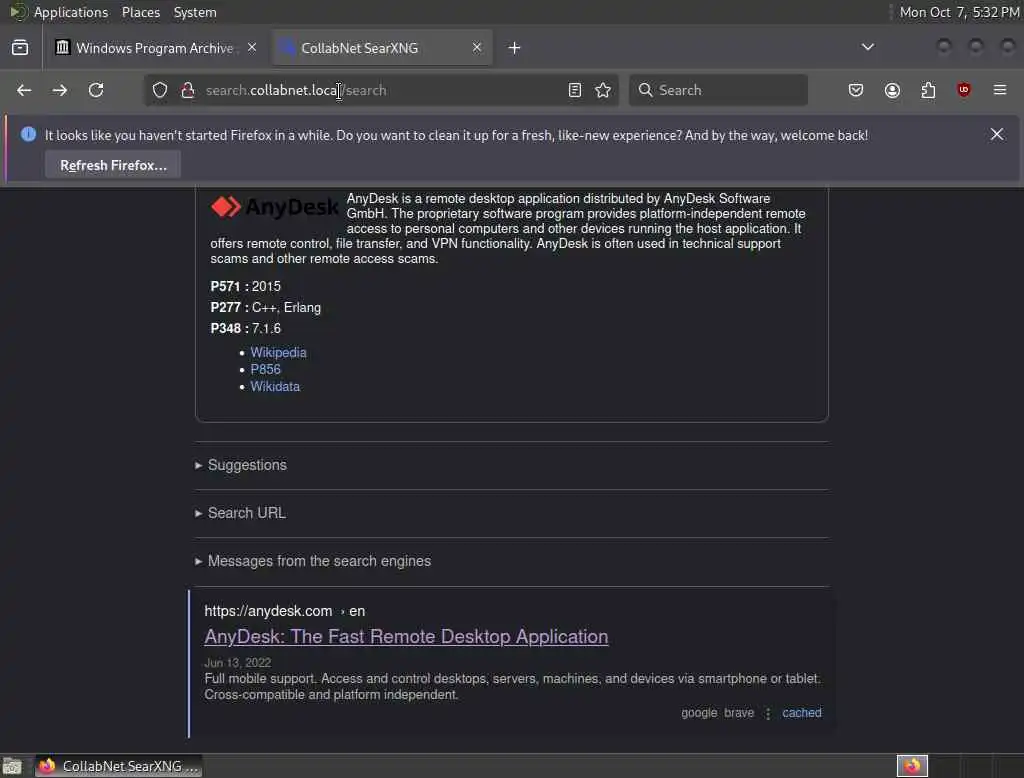
Task: Open the Places menu
Action: pos(141,12)
